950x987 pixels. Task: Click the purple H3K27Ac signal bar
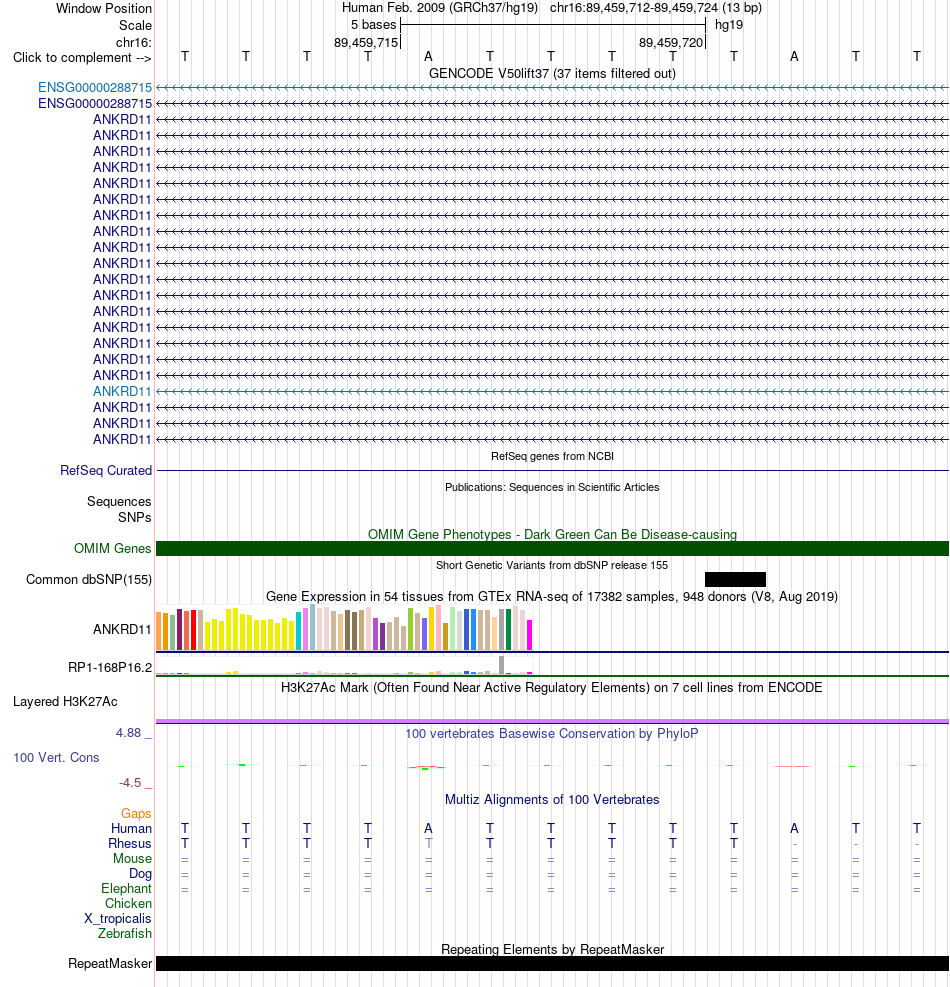tap(552, 721)
